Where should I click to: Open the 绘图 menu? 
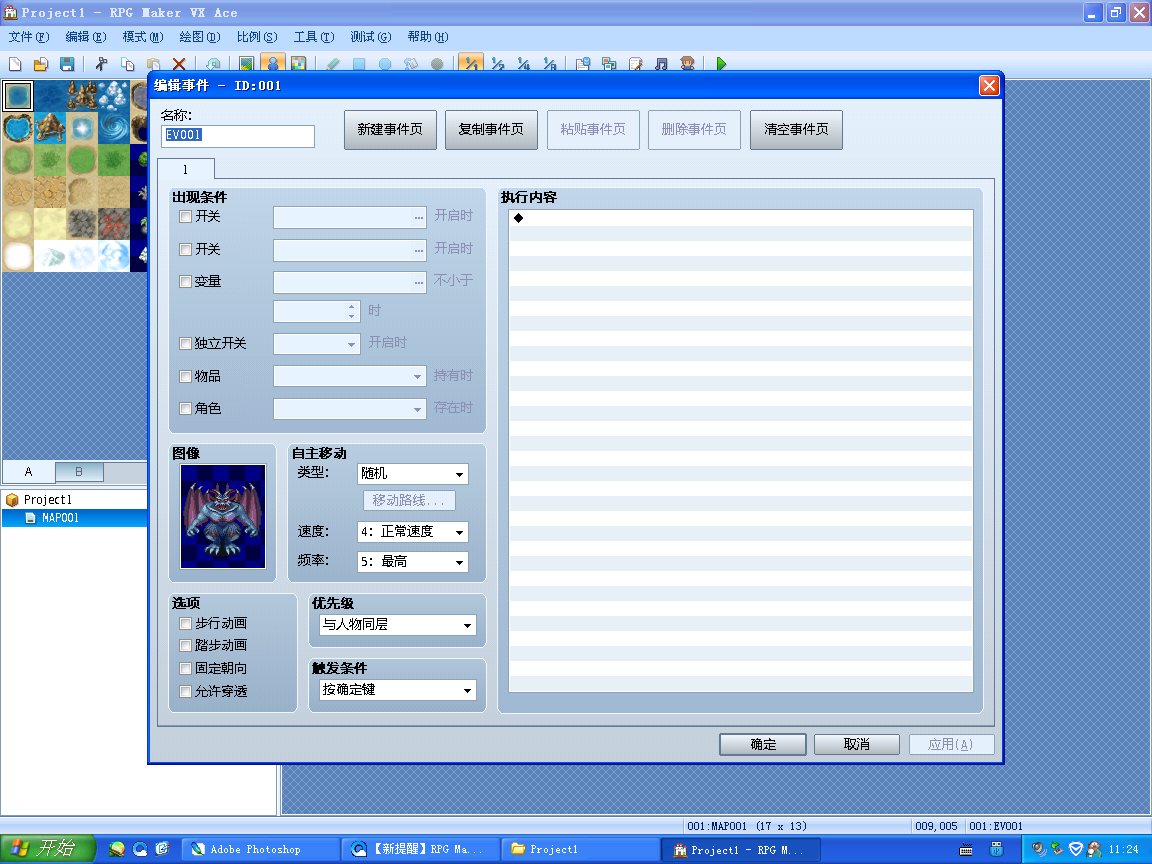tap(200, 37)
